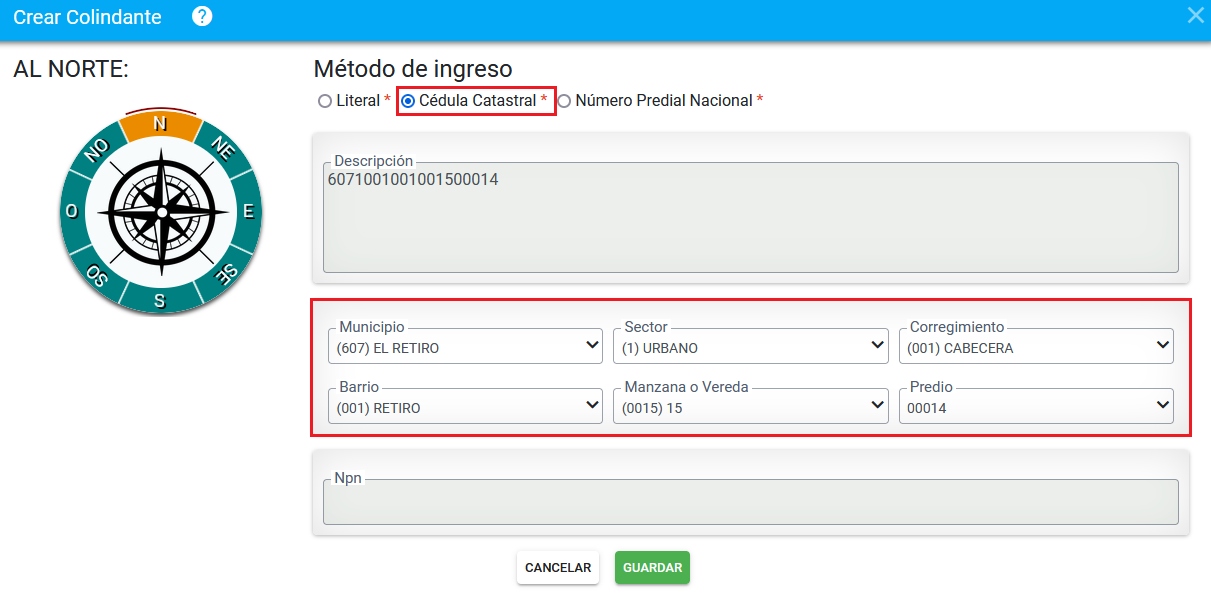This screenshot has height=593, width=1211.
Task: Select the E segment on the compass
Action: pos(247,211)
